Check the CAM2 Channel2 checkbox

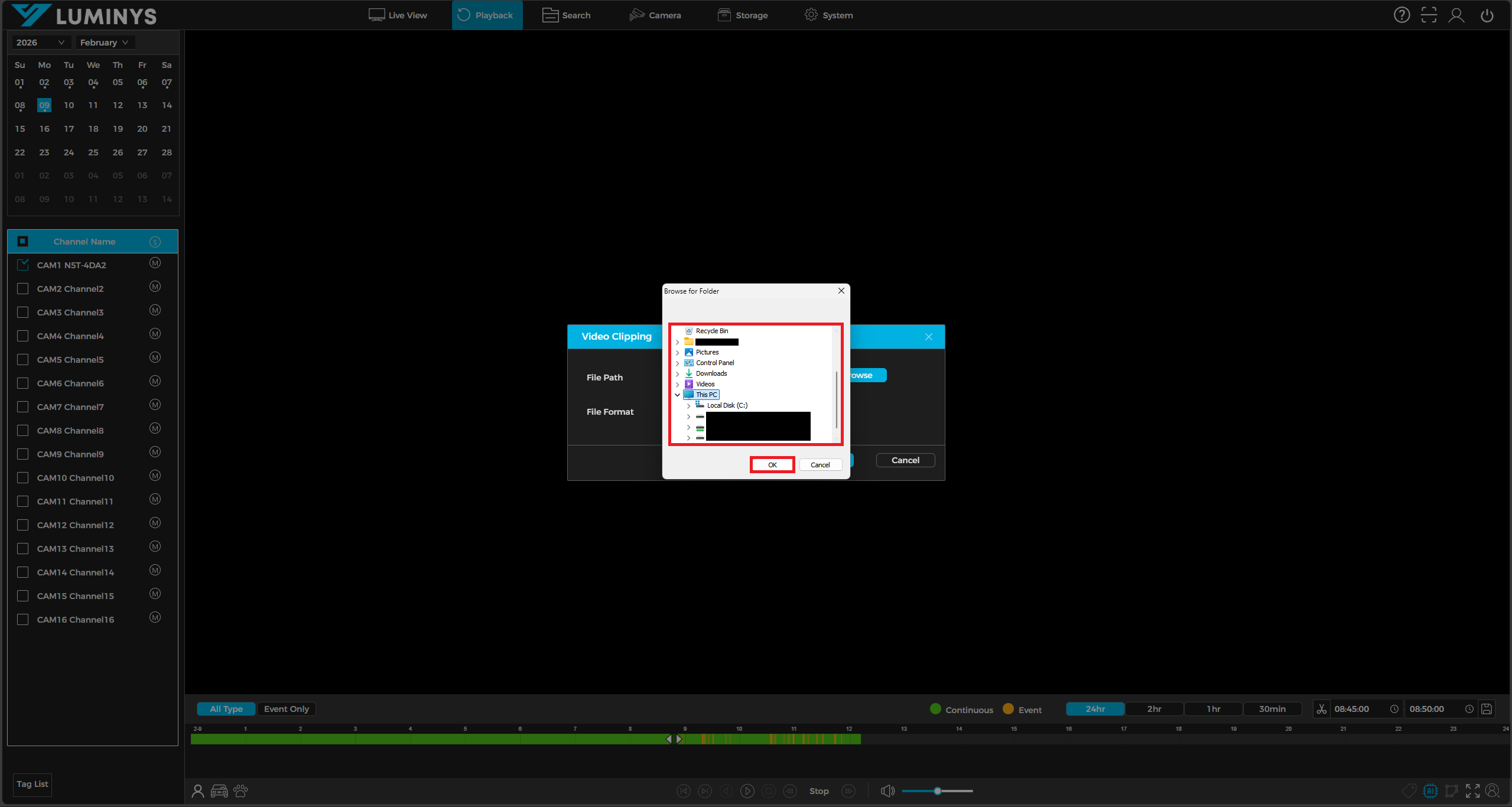click(23, 288)
